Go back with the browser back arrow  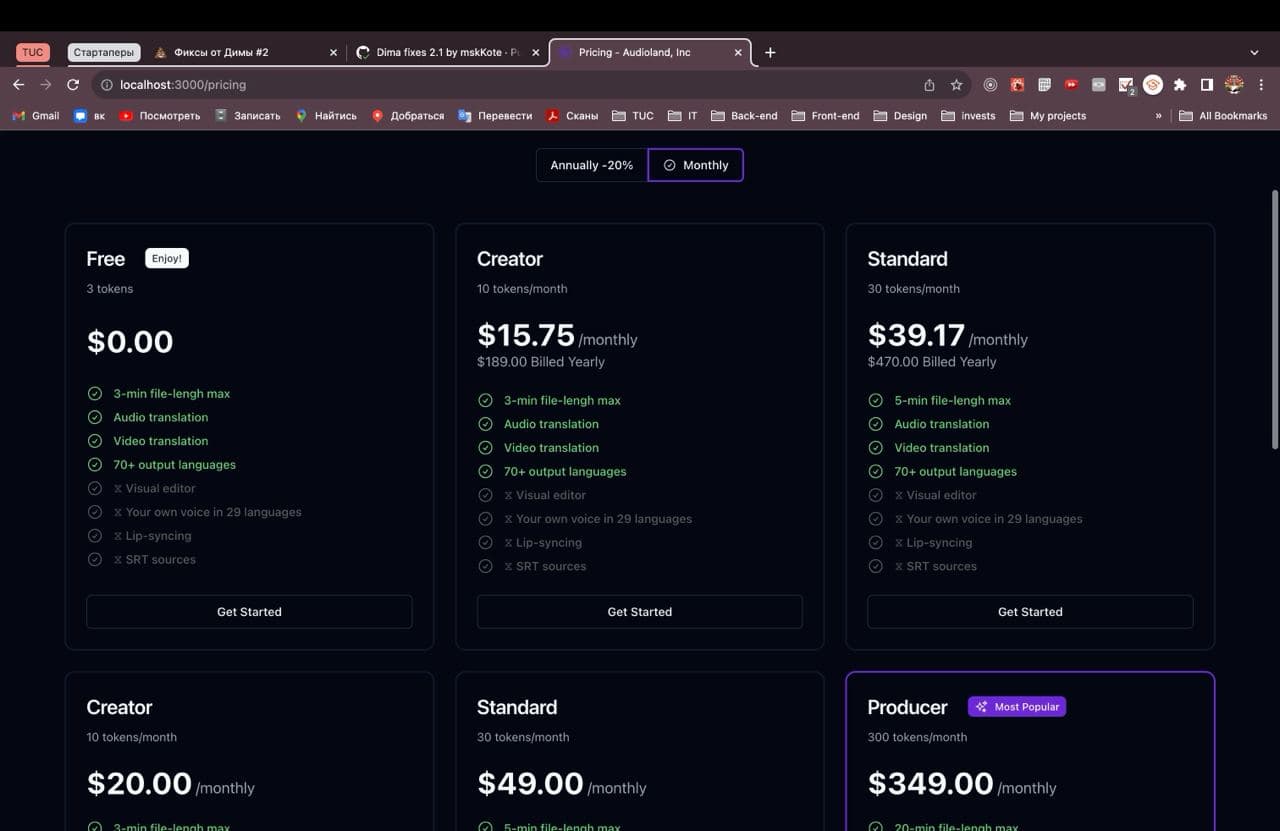pos(18,85)
